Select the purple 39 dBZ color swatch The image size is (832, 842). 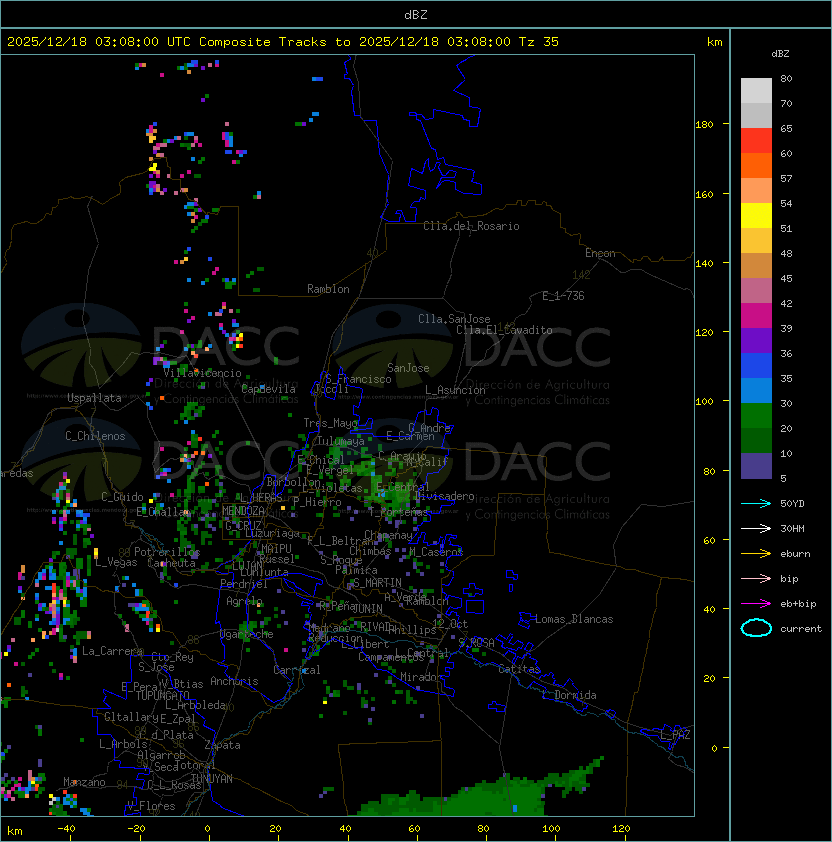[x=756, y=340]
